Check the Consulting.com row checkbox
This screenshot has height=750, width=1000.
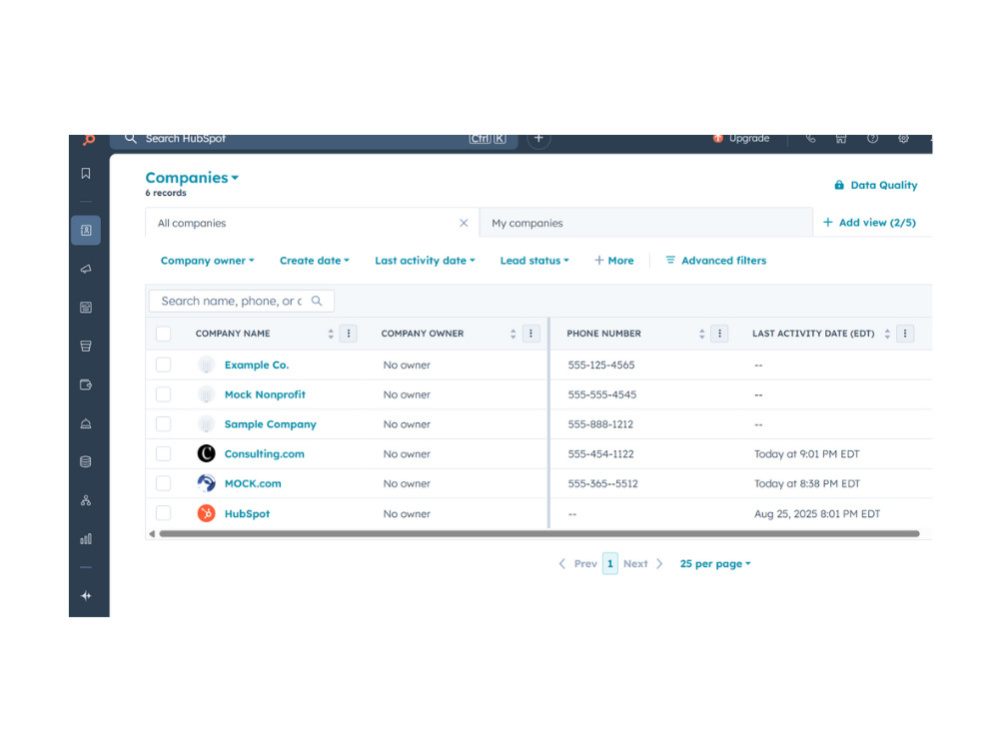[x=163, y=453]
